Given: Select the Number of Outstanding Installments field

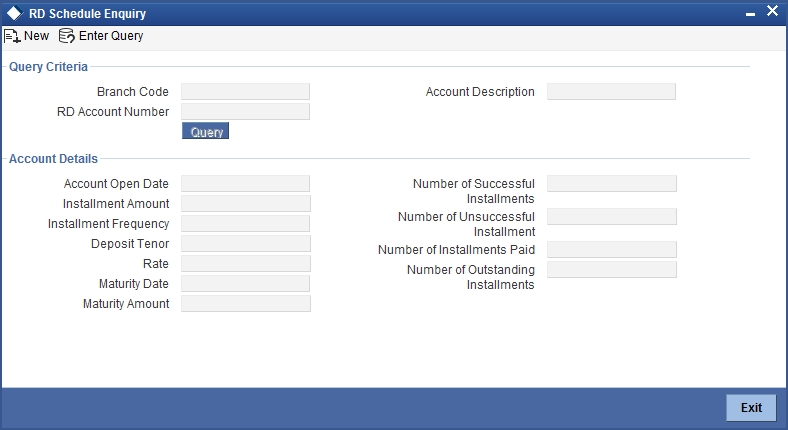Looking at the screenshot, I should [x=612, y=269].
